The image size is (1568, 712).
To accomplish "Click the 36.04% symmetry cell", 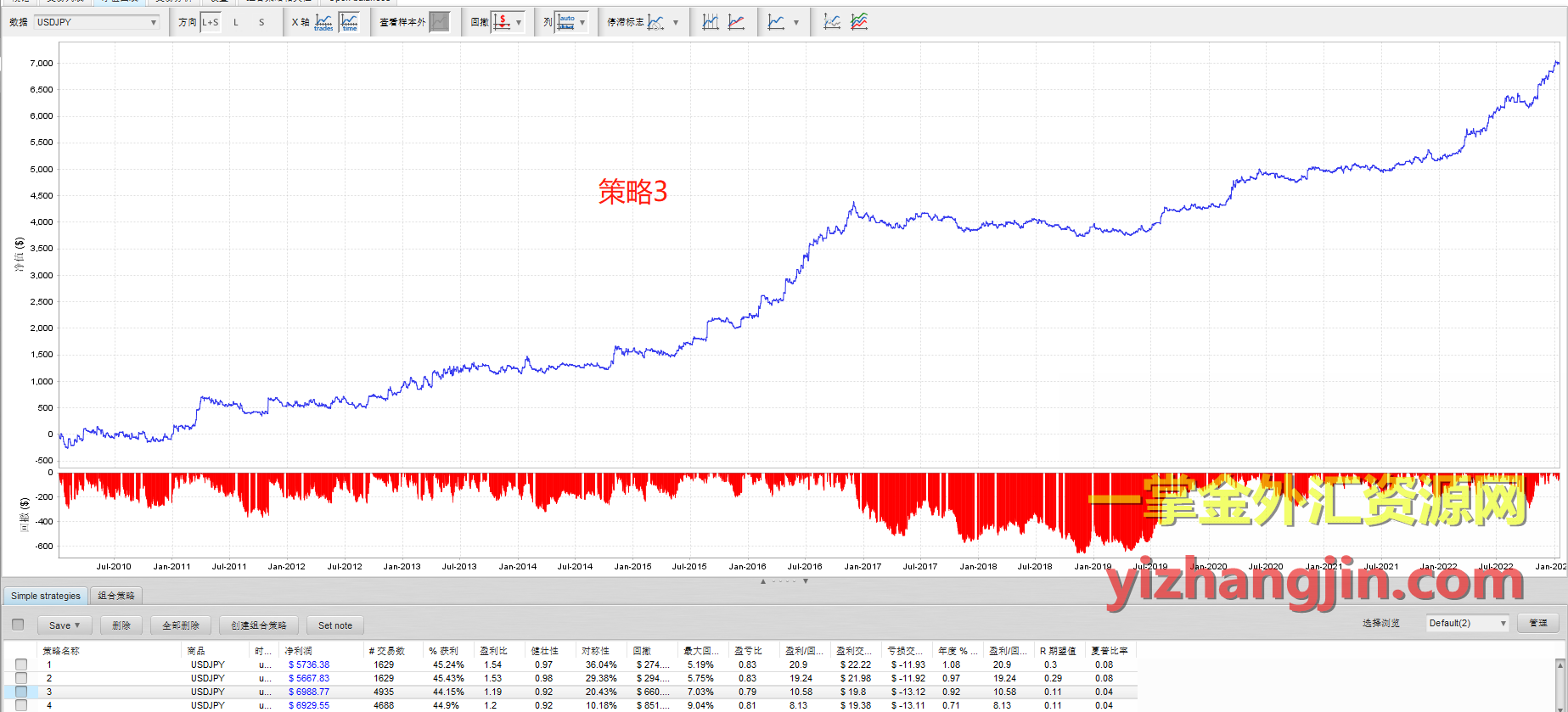I will [x=601, y=664].
